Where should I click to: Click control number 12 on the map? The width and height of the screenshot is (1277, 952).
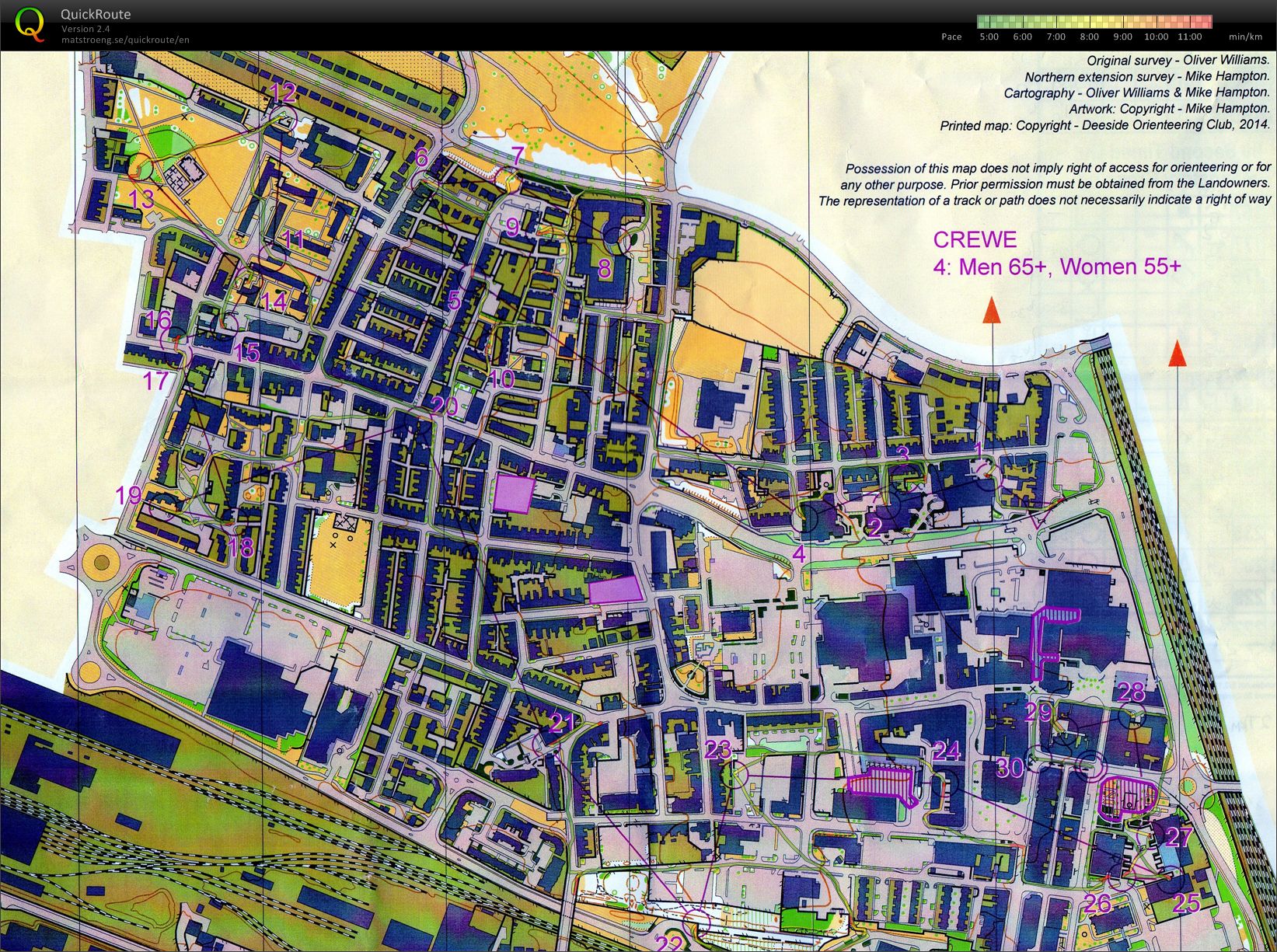click(x=283, y=92)
